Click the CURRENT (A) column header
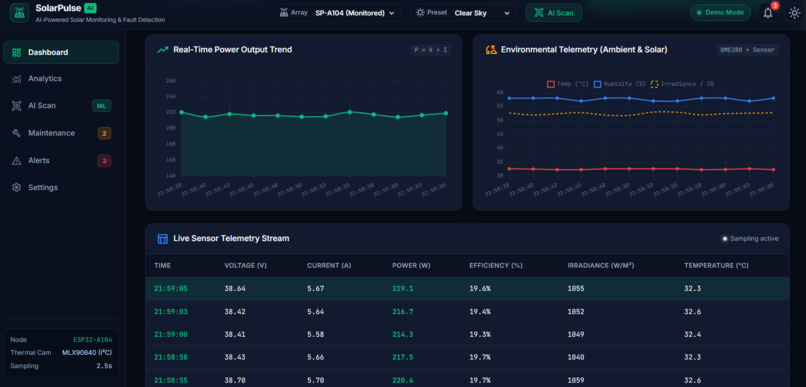This screenshot has width=806, height=387. click(329, 266)
